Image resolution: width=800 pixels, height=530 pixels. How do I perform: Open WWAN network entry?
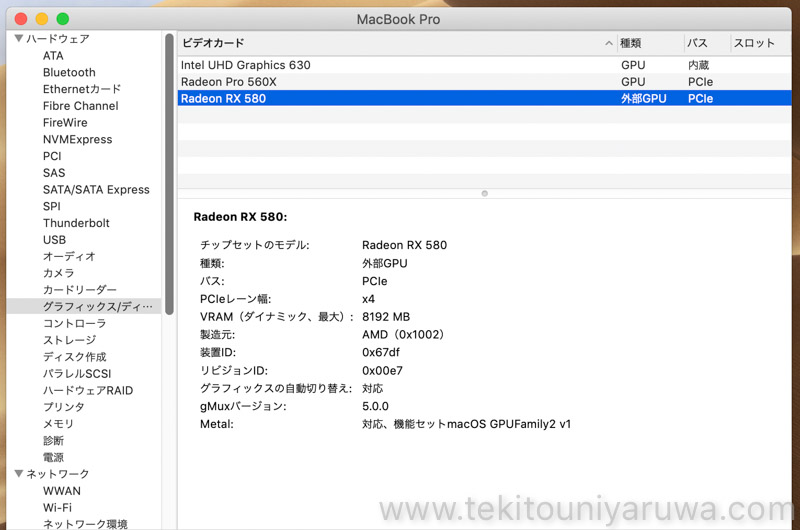[62, 491]
